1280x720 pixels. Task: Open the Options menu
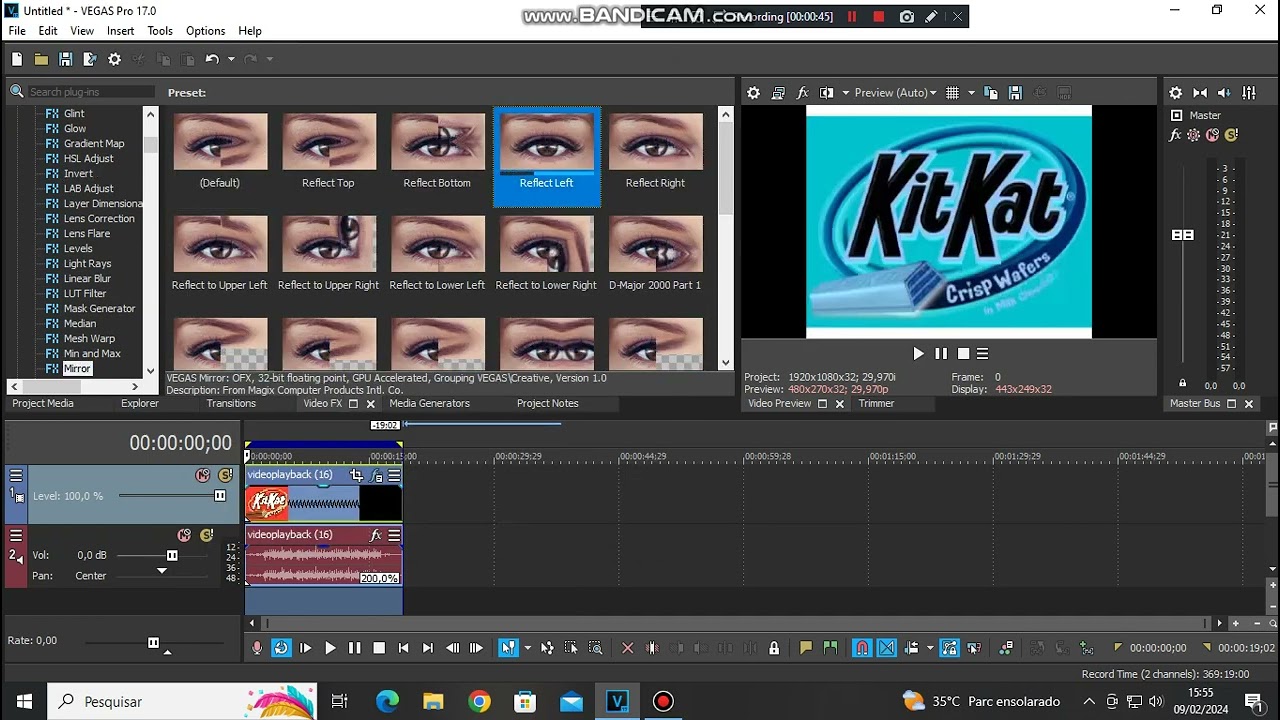(x=205, y=31)
